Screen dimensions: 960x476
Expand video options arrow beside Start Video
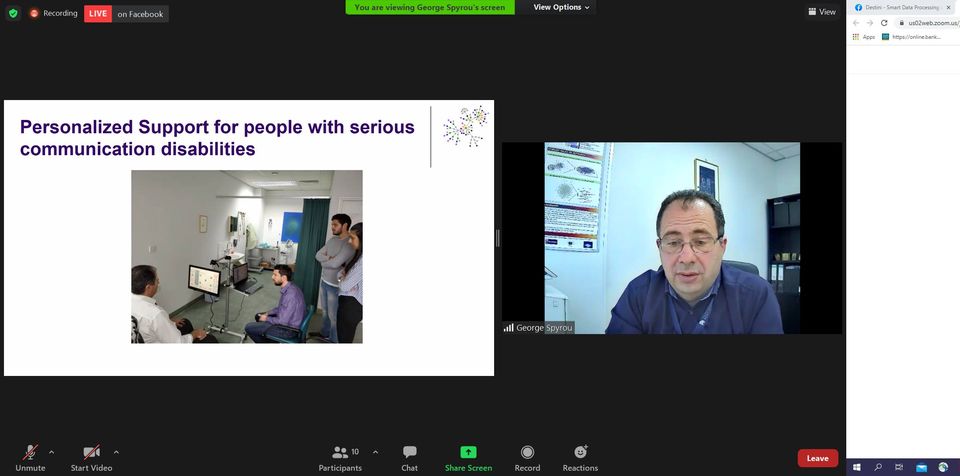click(116, 452)
